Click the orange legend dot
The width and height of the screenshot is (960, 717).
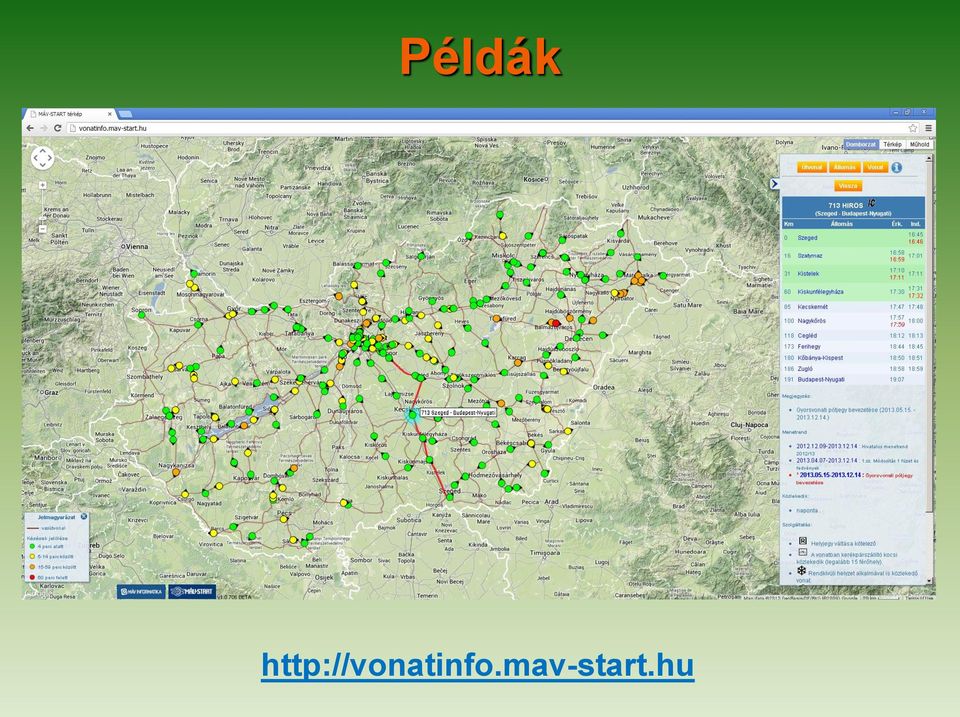coord(32,567)
